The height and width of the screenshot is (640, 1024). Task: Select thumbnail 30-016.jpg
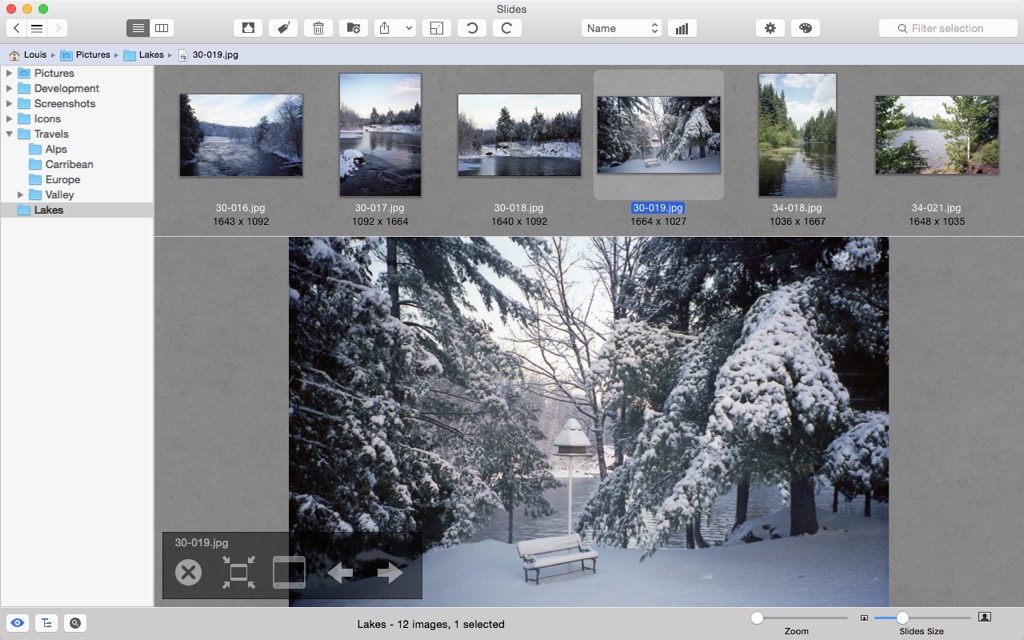pyautogui.click(x=241, y=135)
